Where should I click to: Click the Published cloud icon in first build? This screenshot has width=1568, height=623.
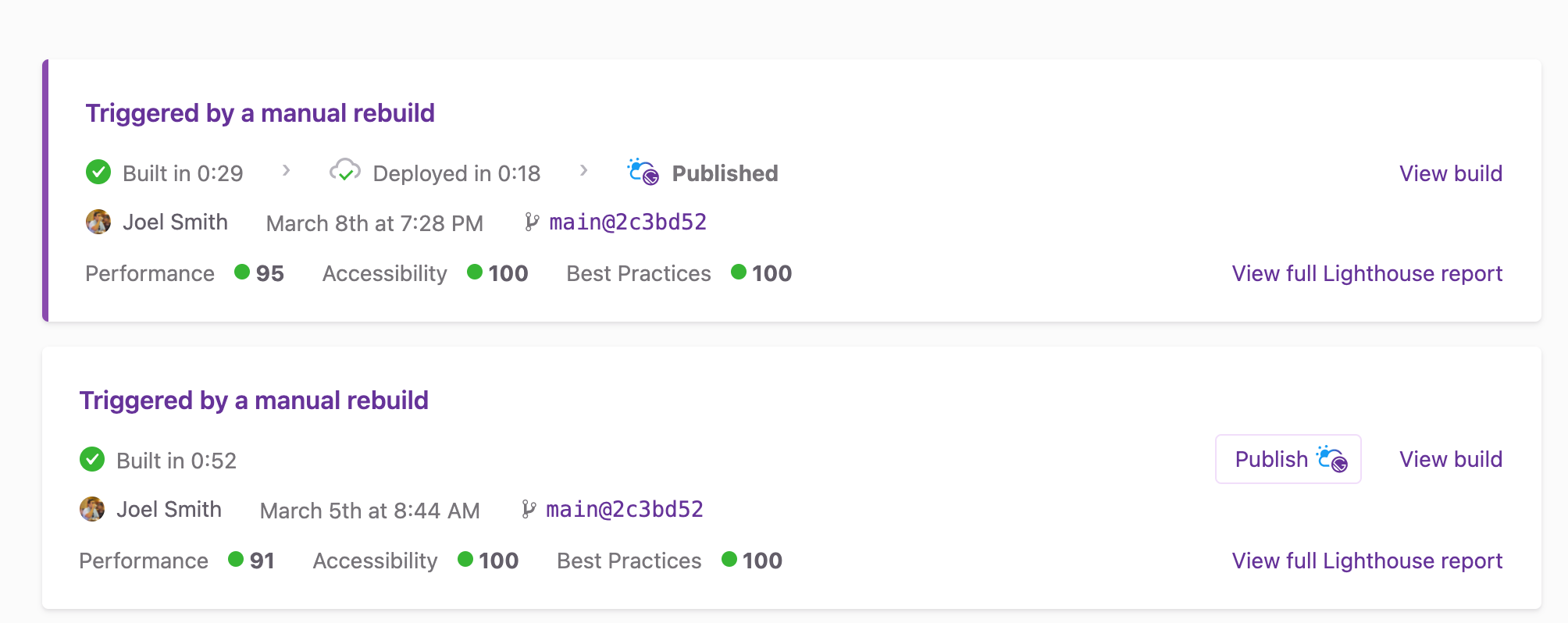(x=643, y=172)
